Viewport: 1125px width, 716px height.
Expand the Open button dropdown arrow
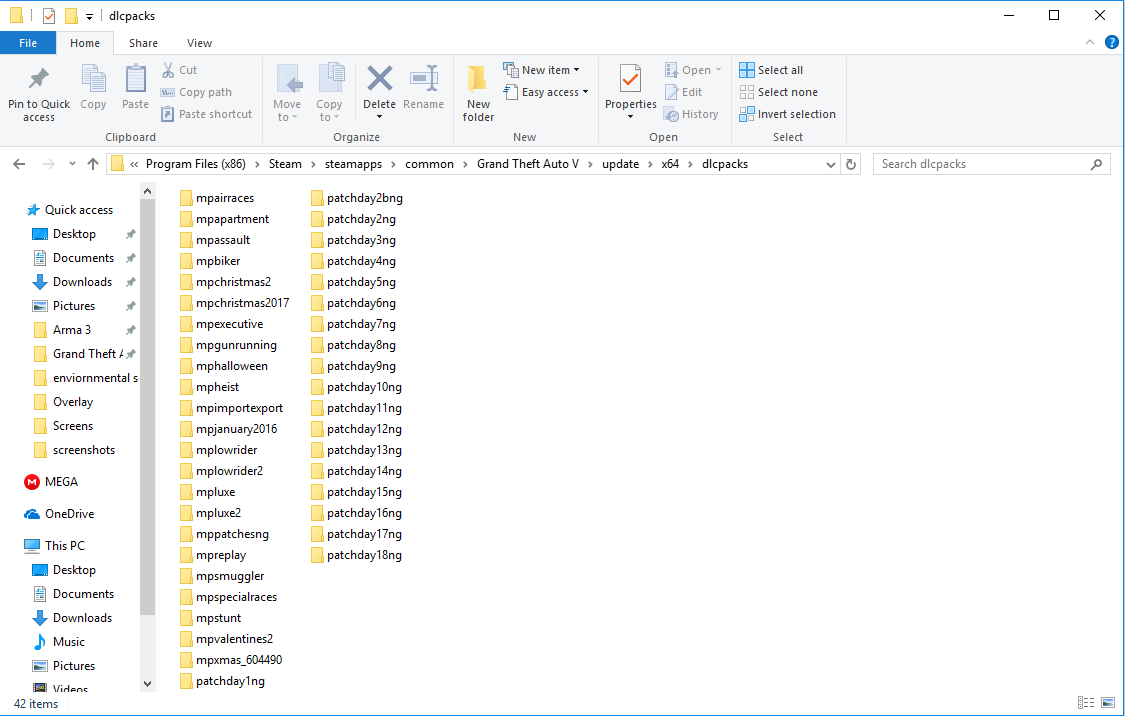click(x=718, y=70)
